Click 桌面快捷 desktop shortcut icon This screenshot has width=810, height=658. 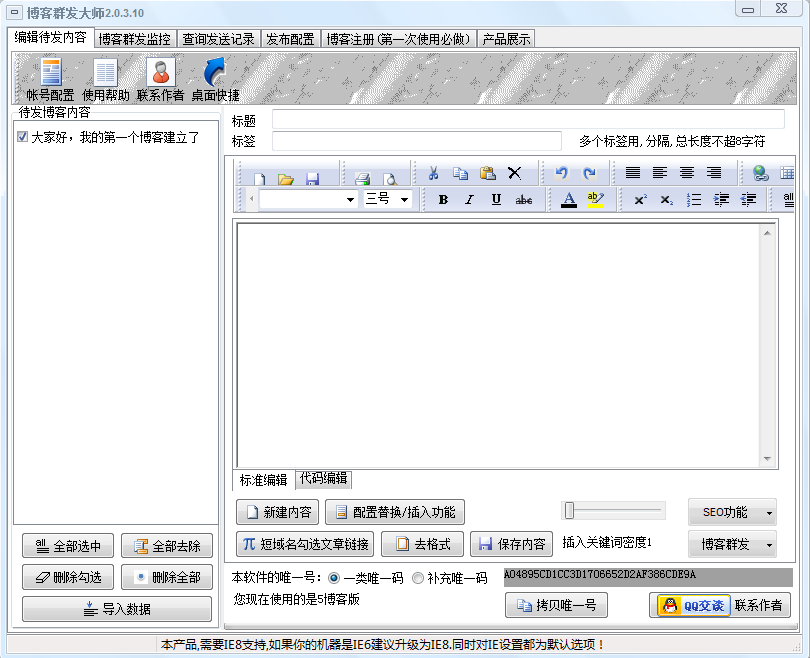(x=215, y=79)
